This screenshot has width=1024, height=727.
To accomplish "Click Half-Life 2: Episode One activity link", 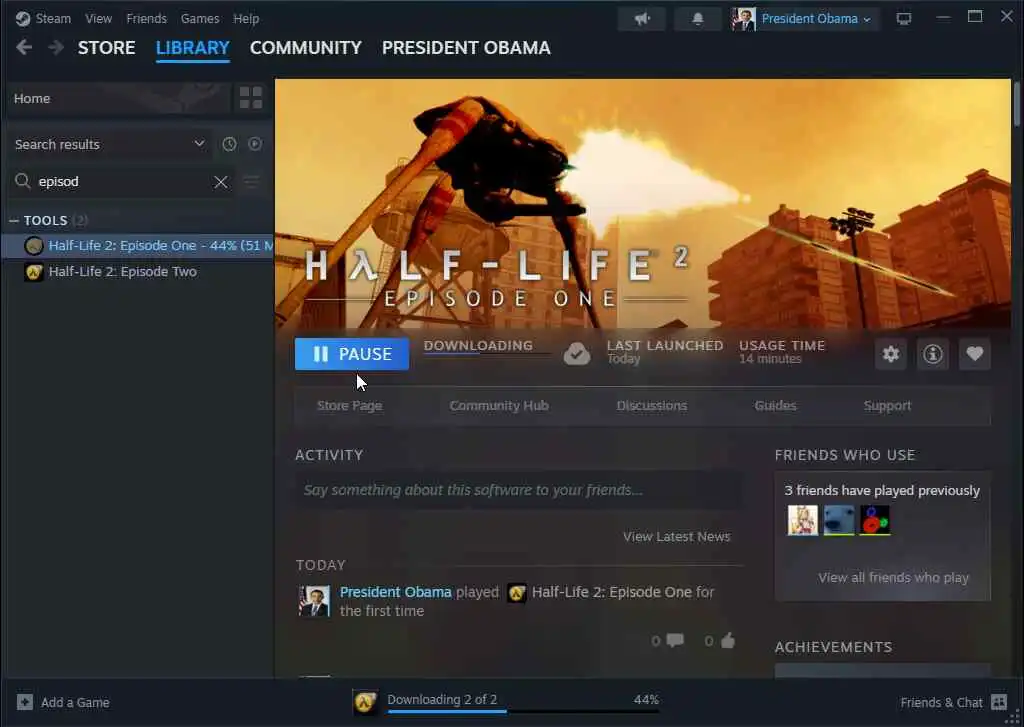I will coord(611,592).
